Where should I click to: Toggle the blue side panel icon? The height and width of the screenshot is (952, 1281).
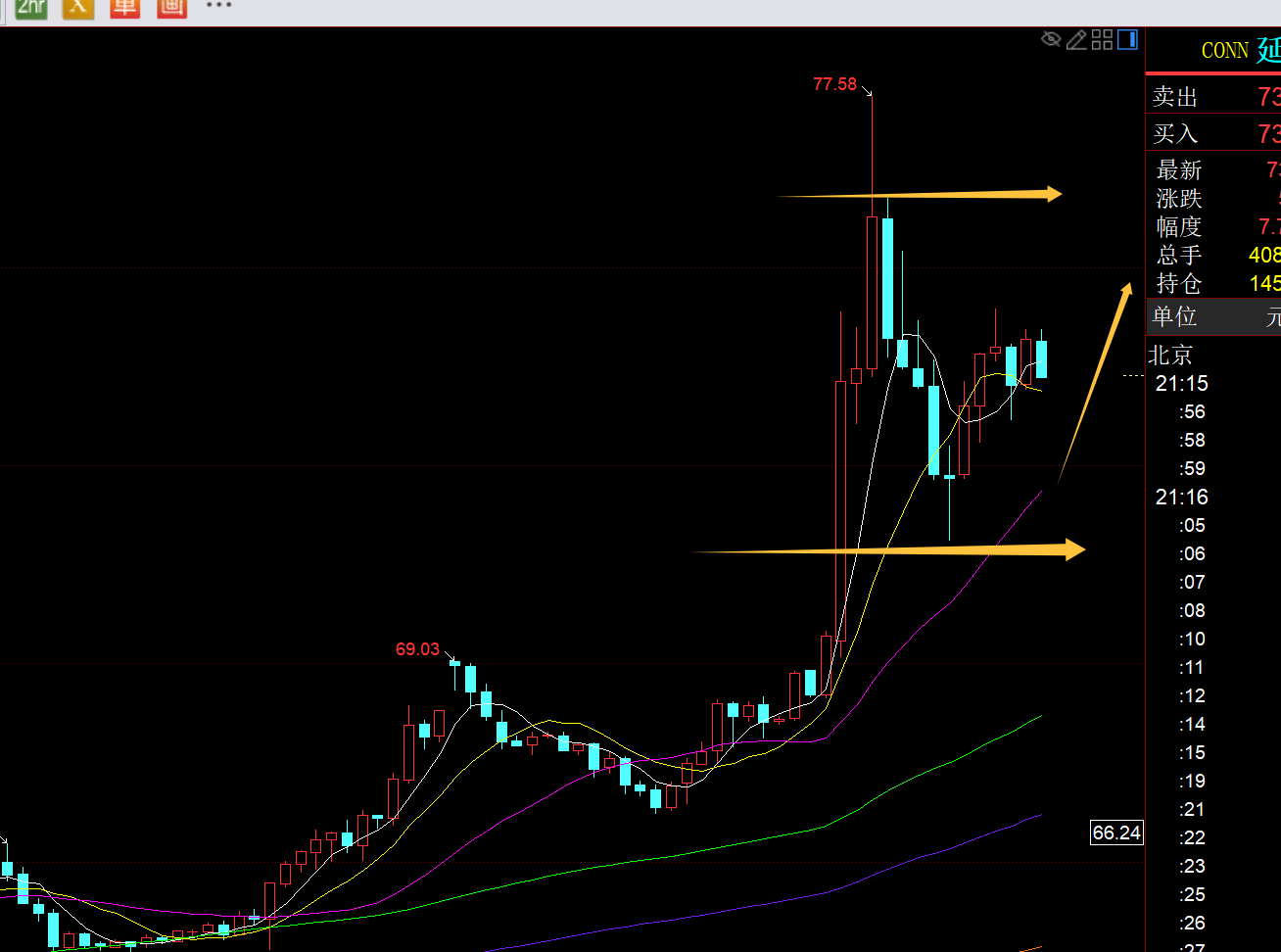[1127, 39]
